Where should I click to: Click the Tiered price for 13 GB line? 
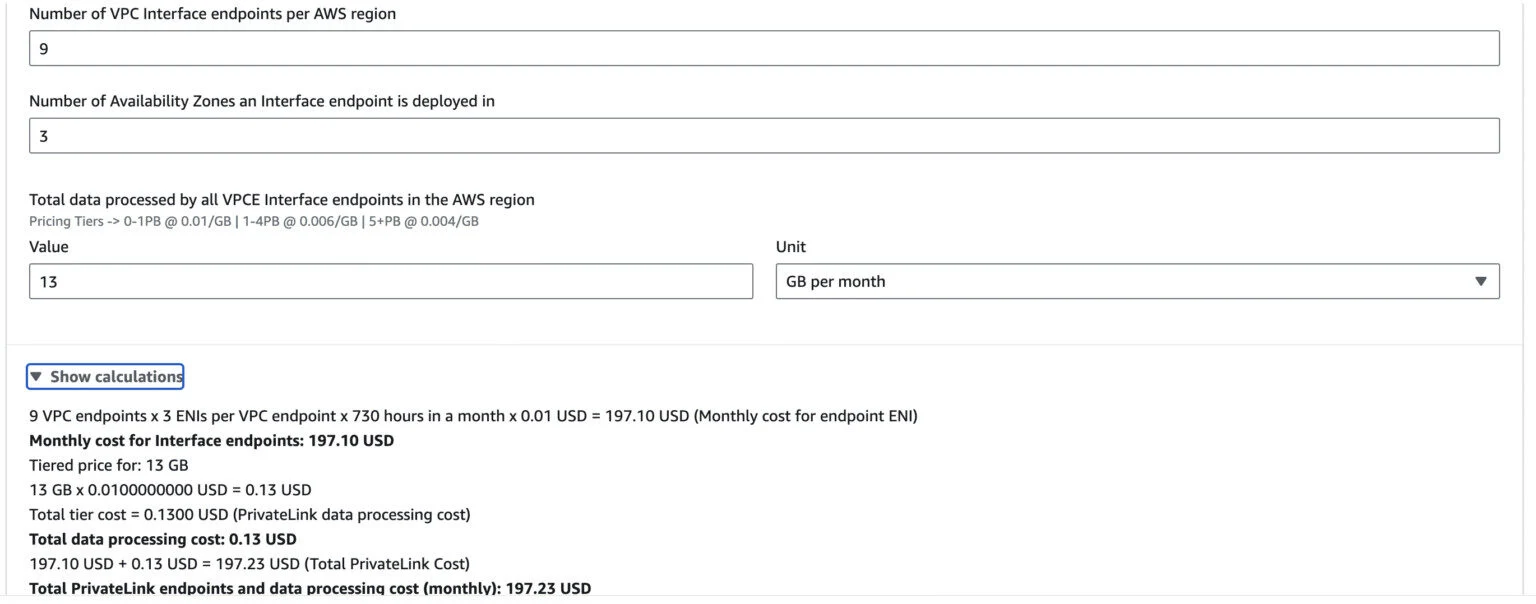[x=109, y=465]
